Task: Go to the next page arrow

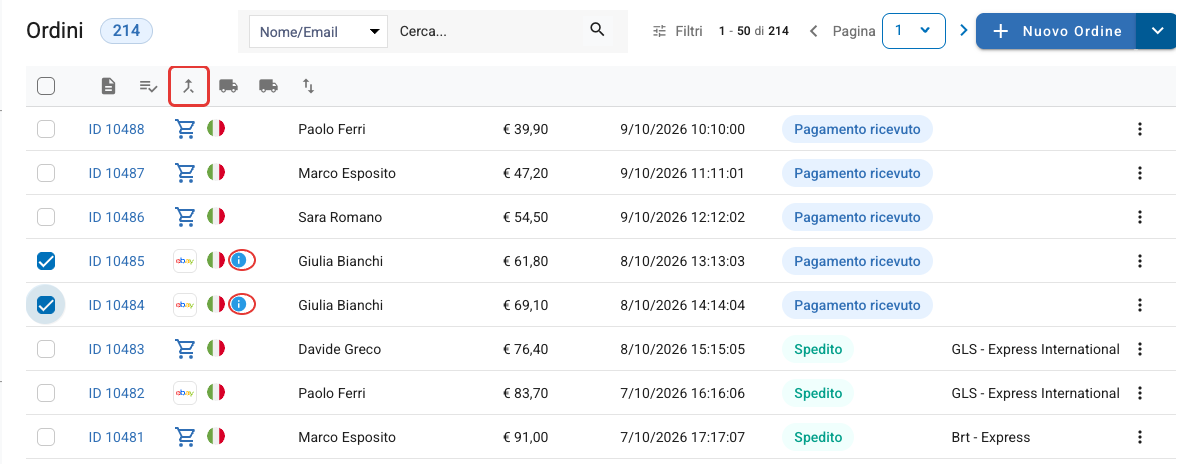Action: (x=963, y=31)
